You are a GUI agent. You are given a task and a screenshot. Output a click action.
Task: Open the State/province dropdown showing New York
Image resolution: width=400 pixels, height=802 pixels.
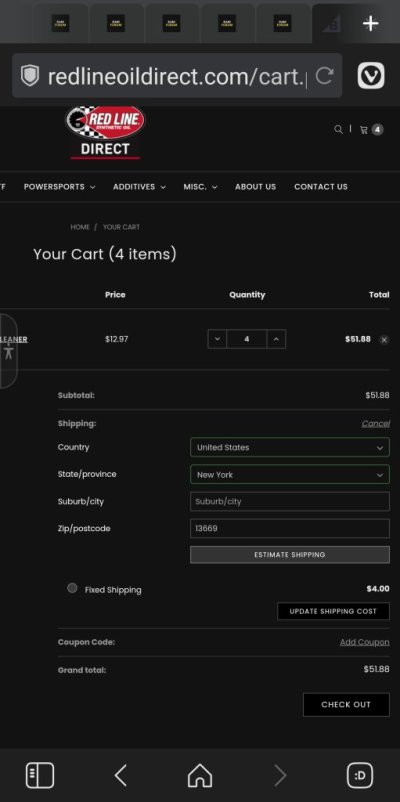[290, 474]
